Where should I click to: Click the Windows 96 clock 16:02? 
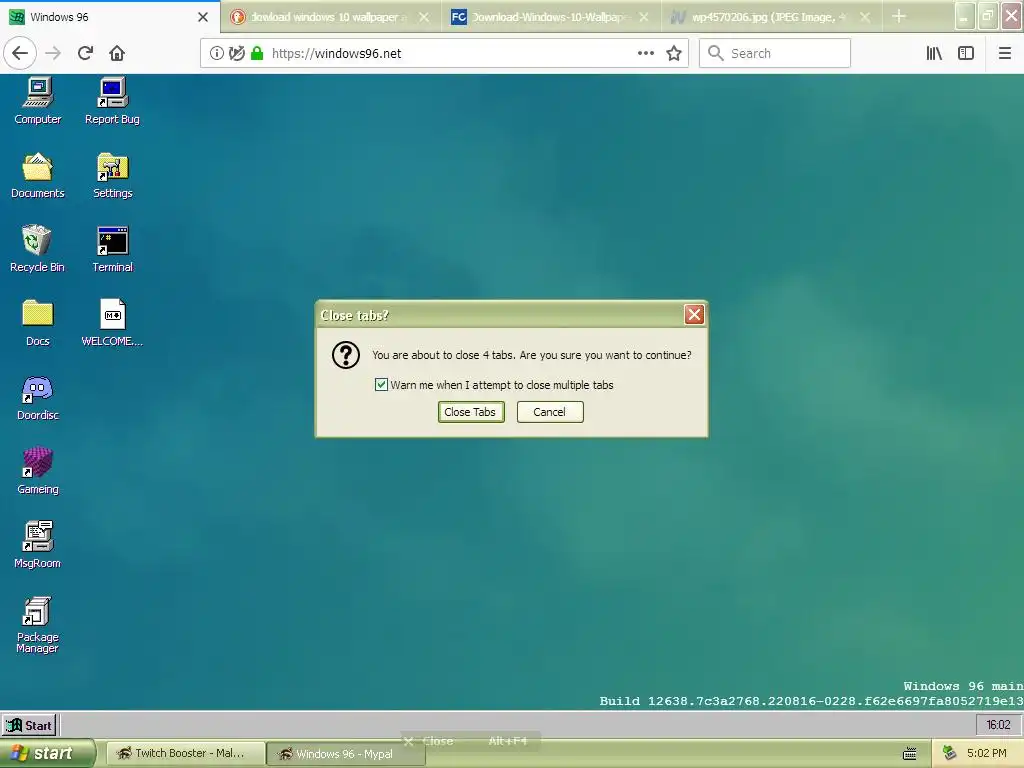coord(998,725)
